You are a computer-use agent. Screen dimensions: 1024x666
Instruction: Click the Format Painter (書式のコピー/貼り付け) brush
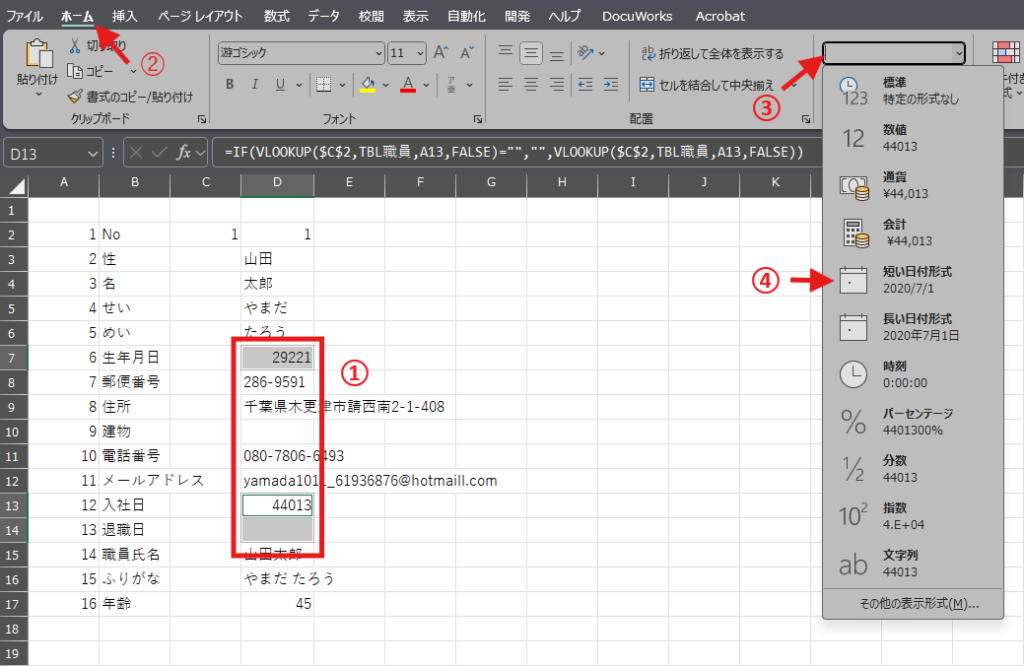pos(76,96)
